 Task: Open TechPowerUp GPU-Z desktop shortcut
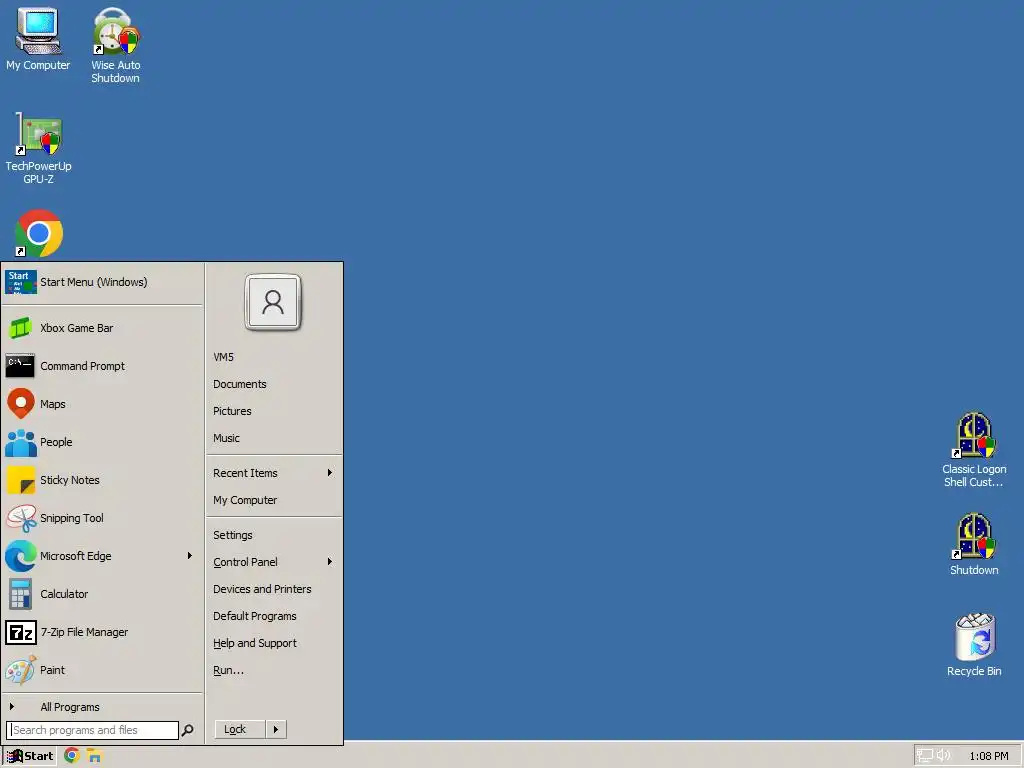point(38,148)
